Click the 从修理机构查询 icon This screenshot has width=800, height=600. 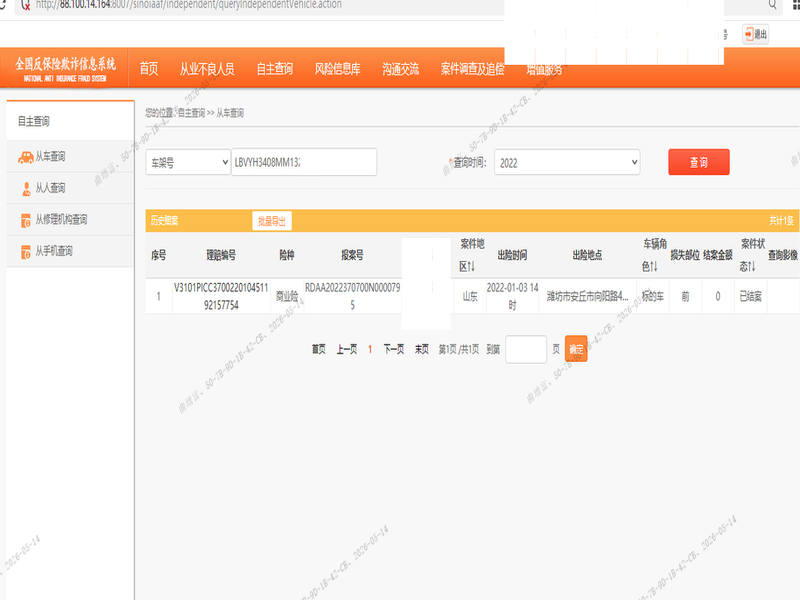pos(26,220)
